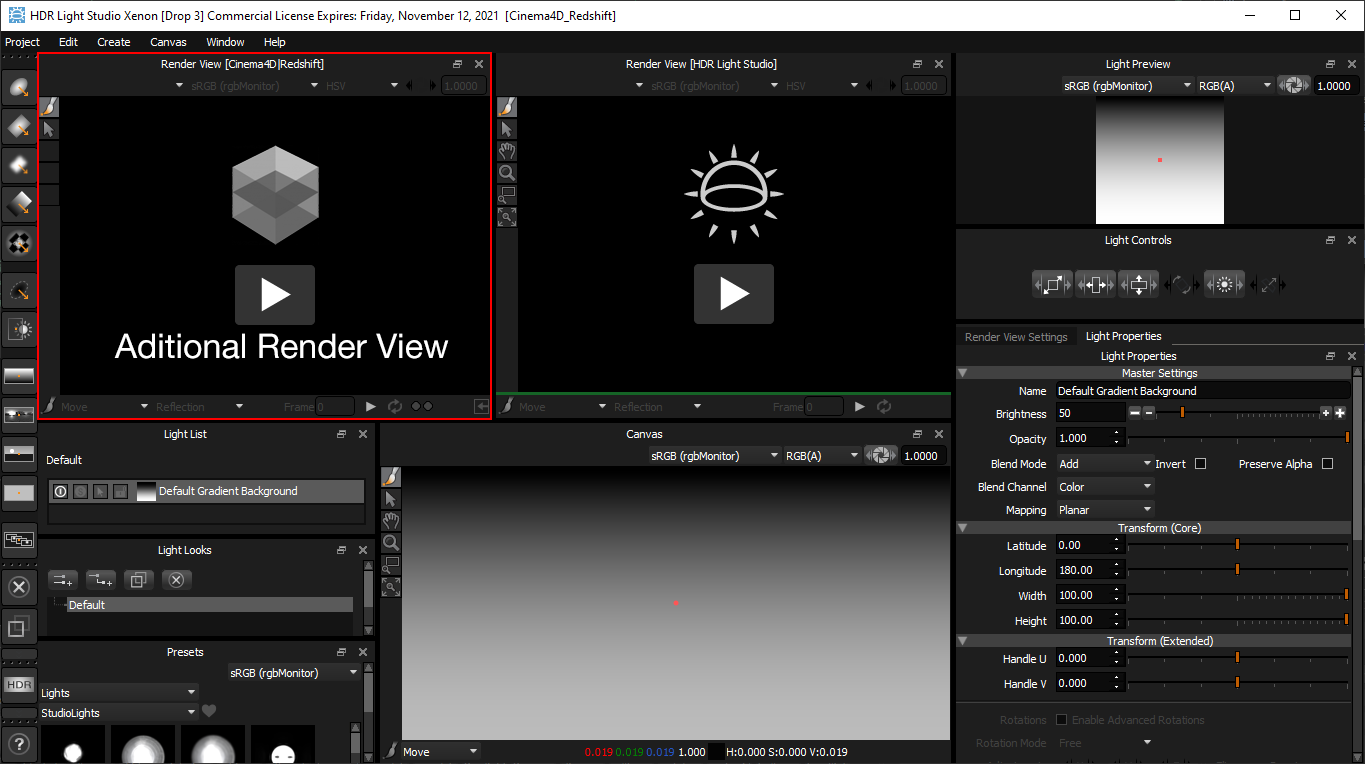Click the HDR button in left toolbar
1365x764 pixels.
pos(19,685)
